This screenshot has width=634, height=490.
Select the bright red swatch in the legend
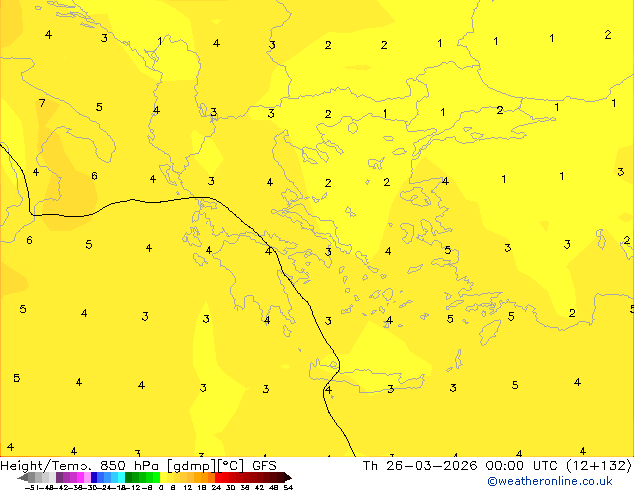point(218,477)
